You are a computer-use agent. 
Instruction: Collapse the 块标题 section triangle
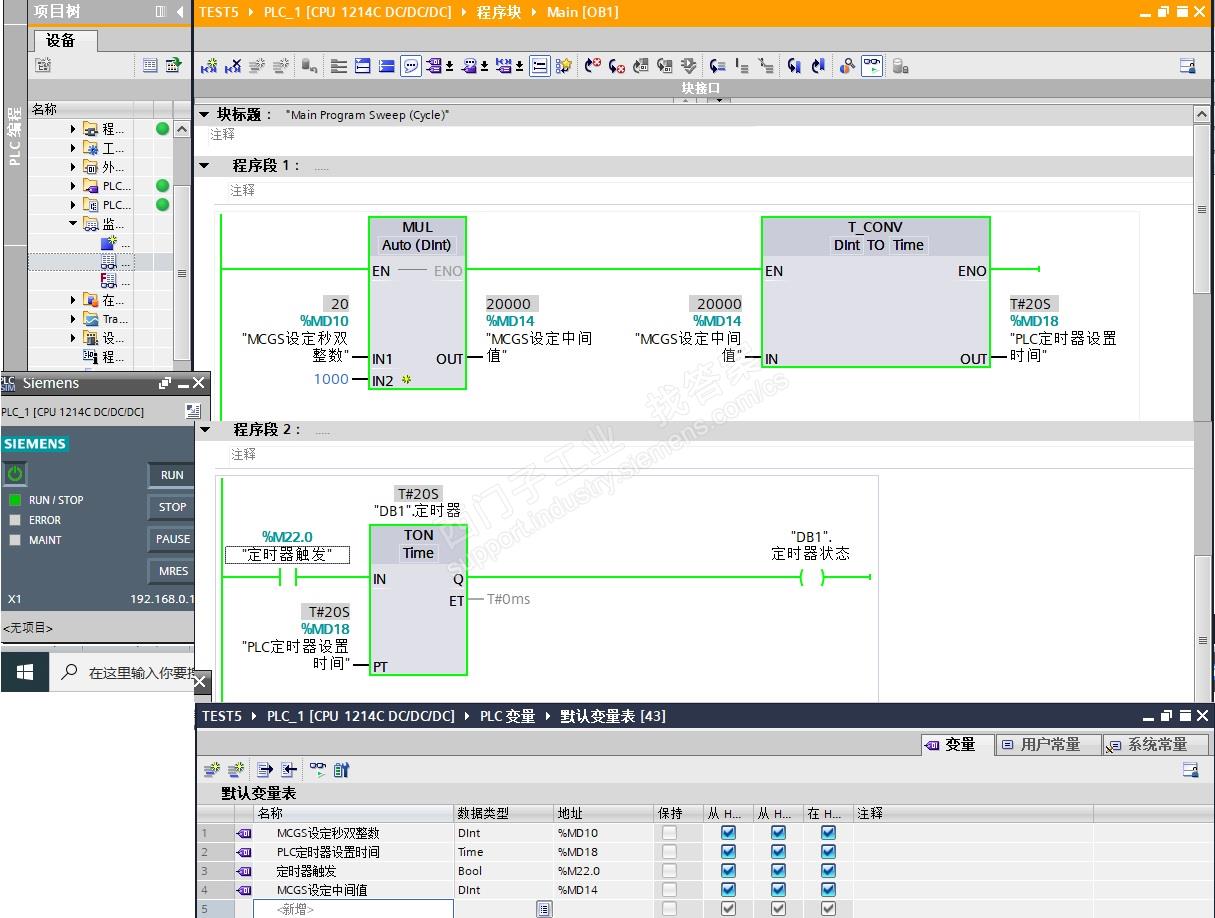pos(204,115)
